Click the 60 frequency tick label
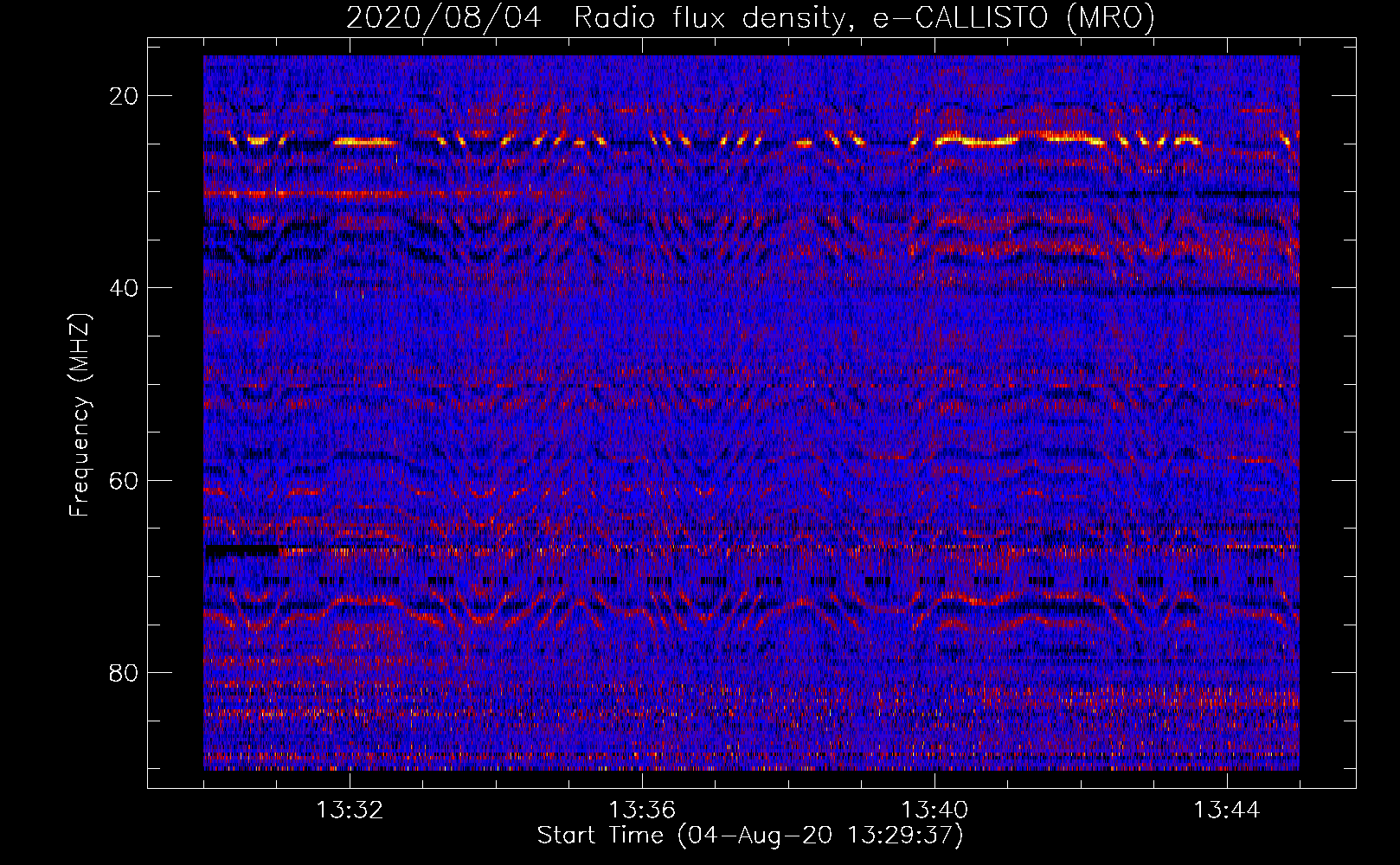This screenshot has width=1400, height=865. pyautogui.click(x=125, y=480)
